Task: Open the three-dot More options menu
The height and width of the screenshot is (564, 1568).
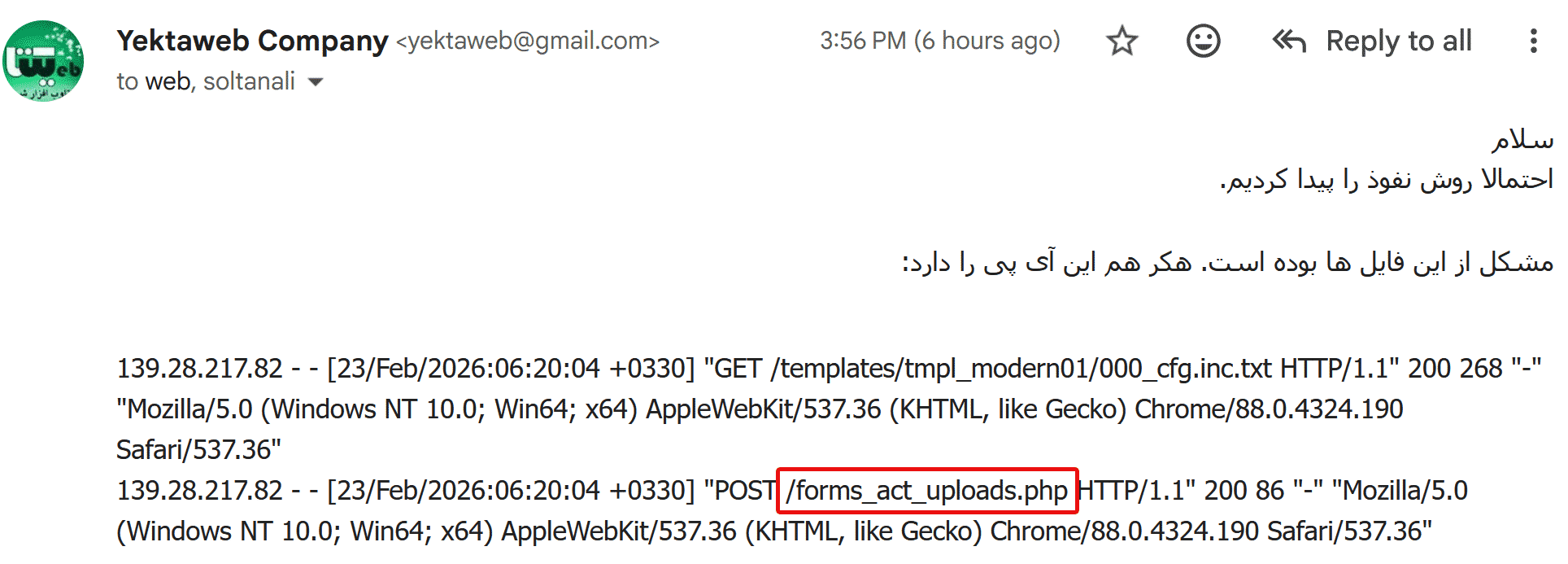Action: (x=1533, y=41)
